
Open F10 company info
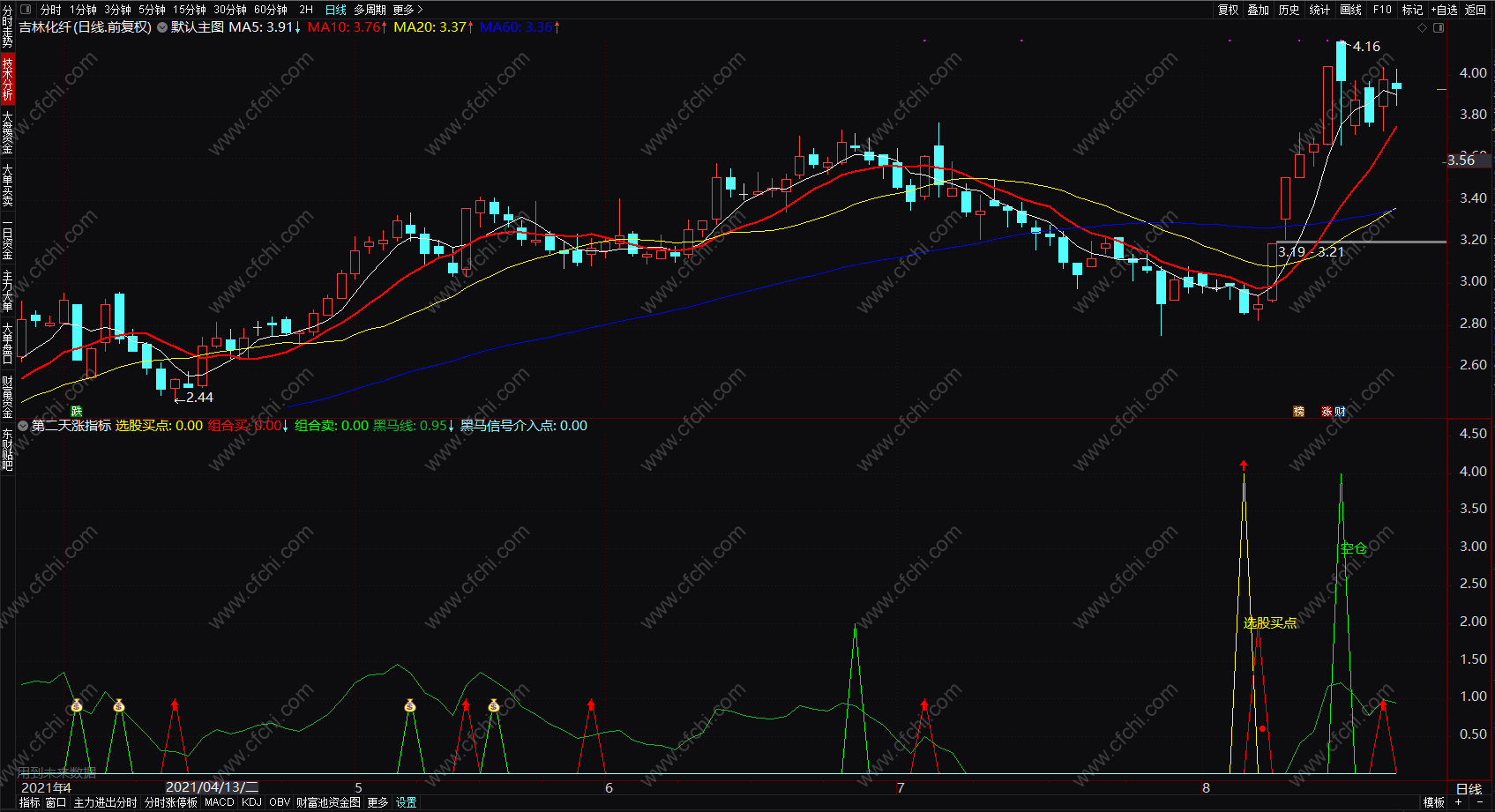(x=1382, y=10)
